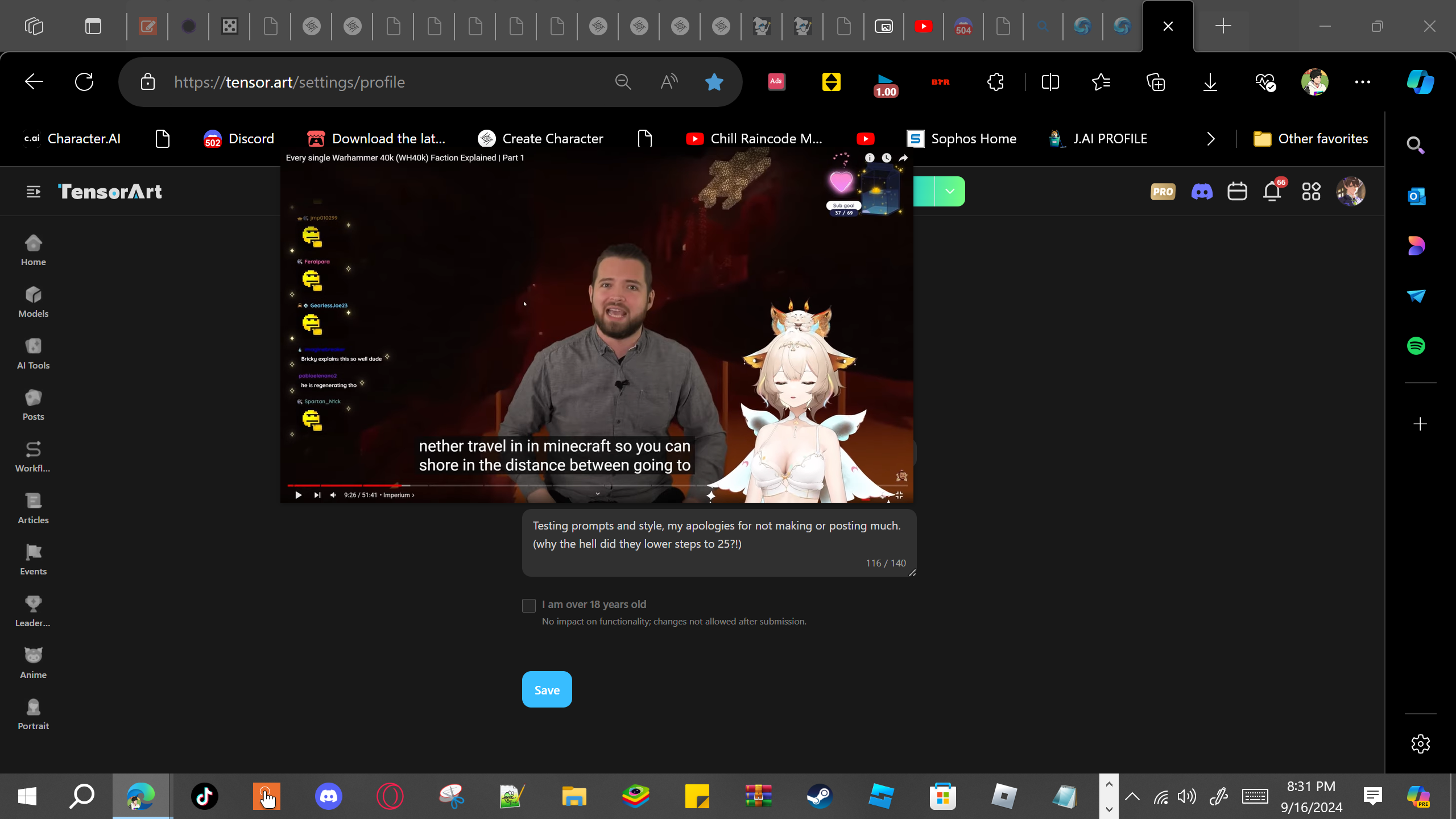The image size is (1456, 819).
Task: Open Posts in the TensorArt sidebar
Action: pyautogui.click(x=33, y=406)
